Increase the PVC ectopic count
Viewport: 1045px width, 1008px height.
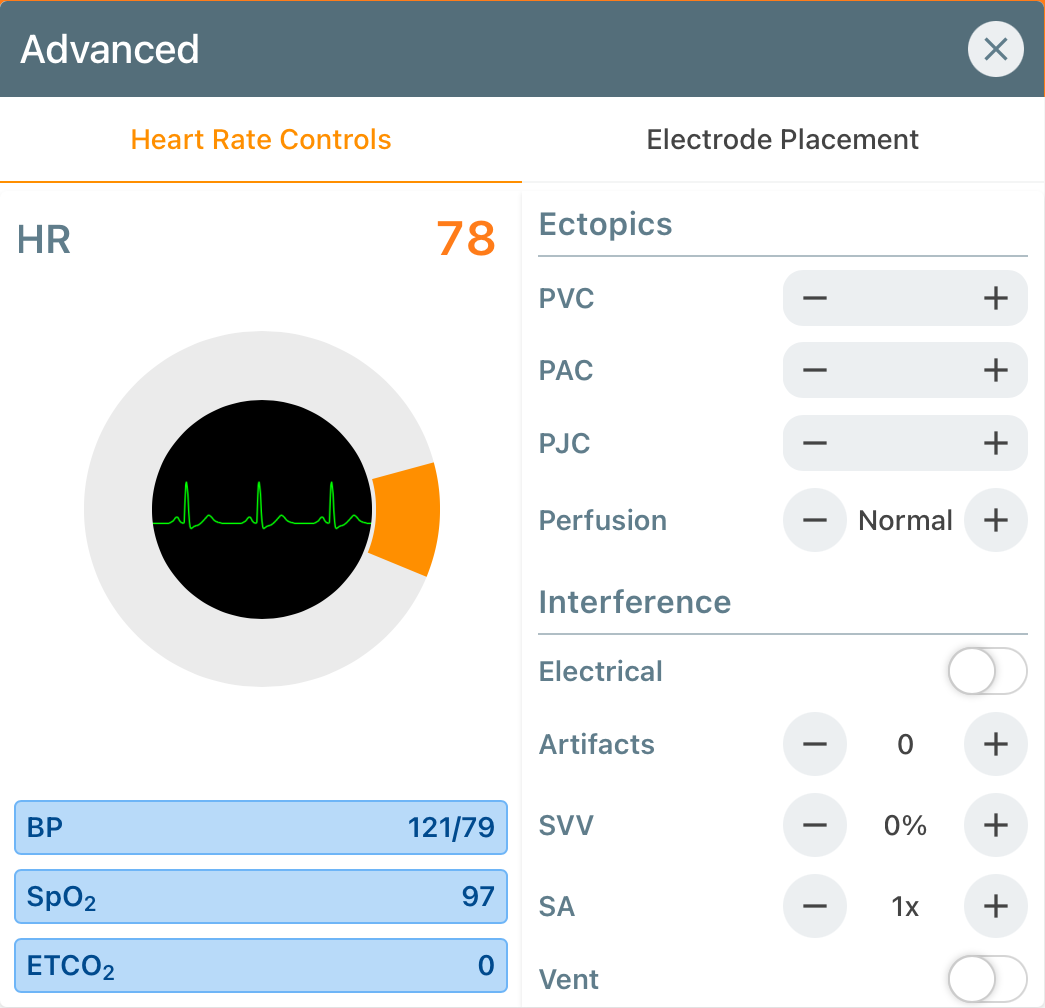[995, 298]
